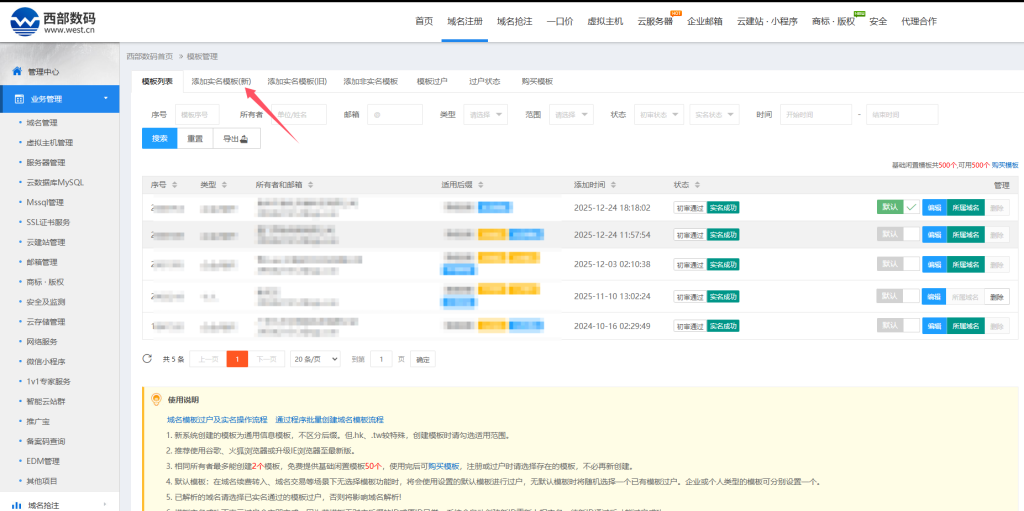Open the 类型 filter dropdown
This screenshot has width=1024, height=511.
click(486, 114)
